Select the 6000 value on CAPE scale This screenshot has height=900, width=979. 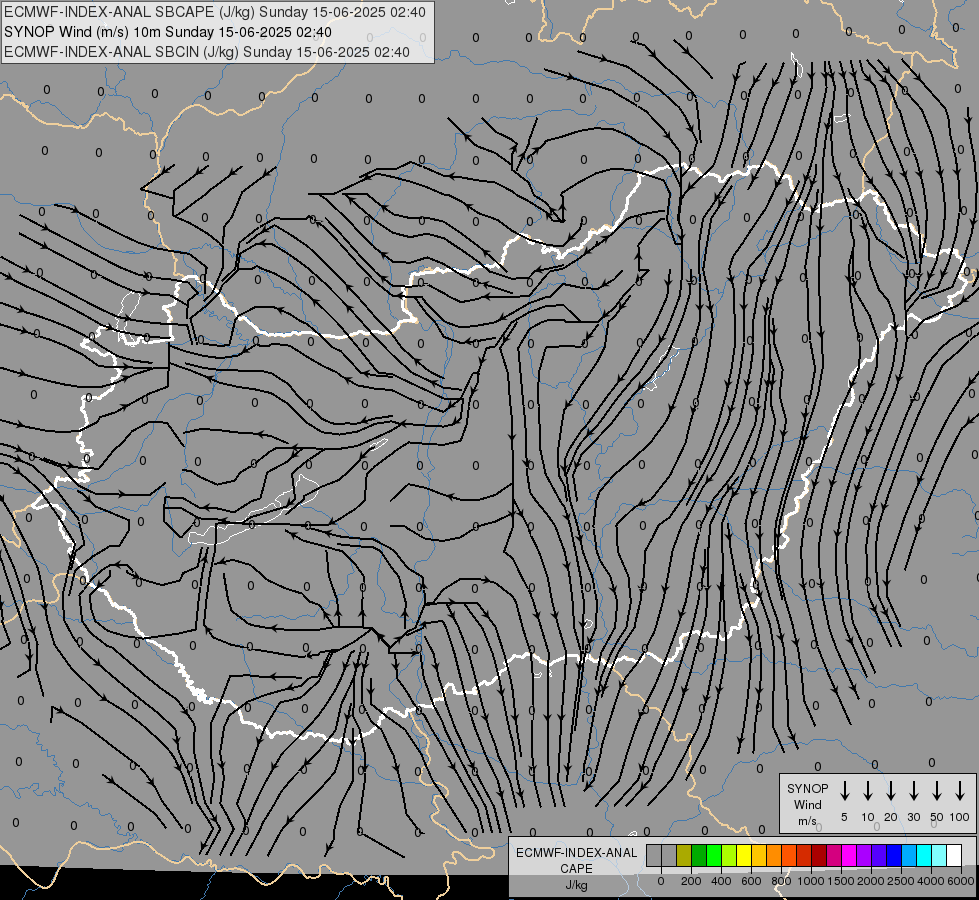pyautogui.click(x=961, y=881)
